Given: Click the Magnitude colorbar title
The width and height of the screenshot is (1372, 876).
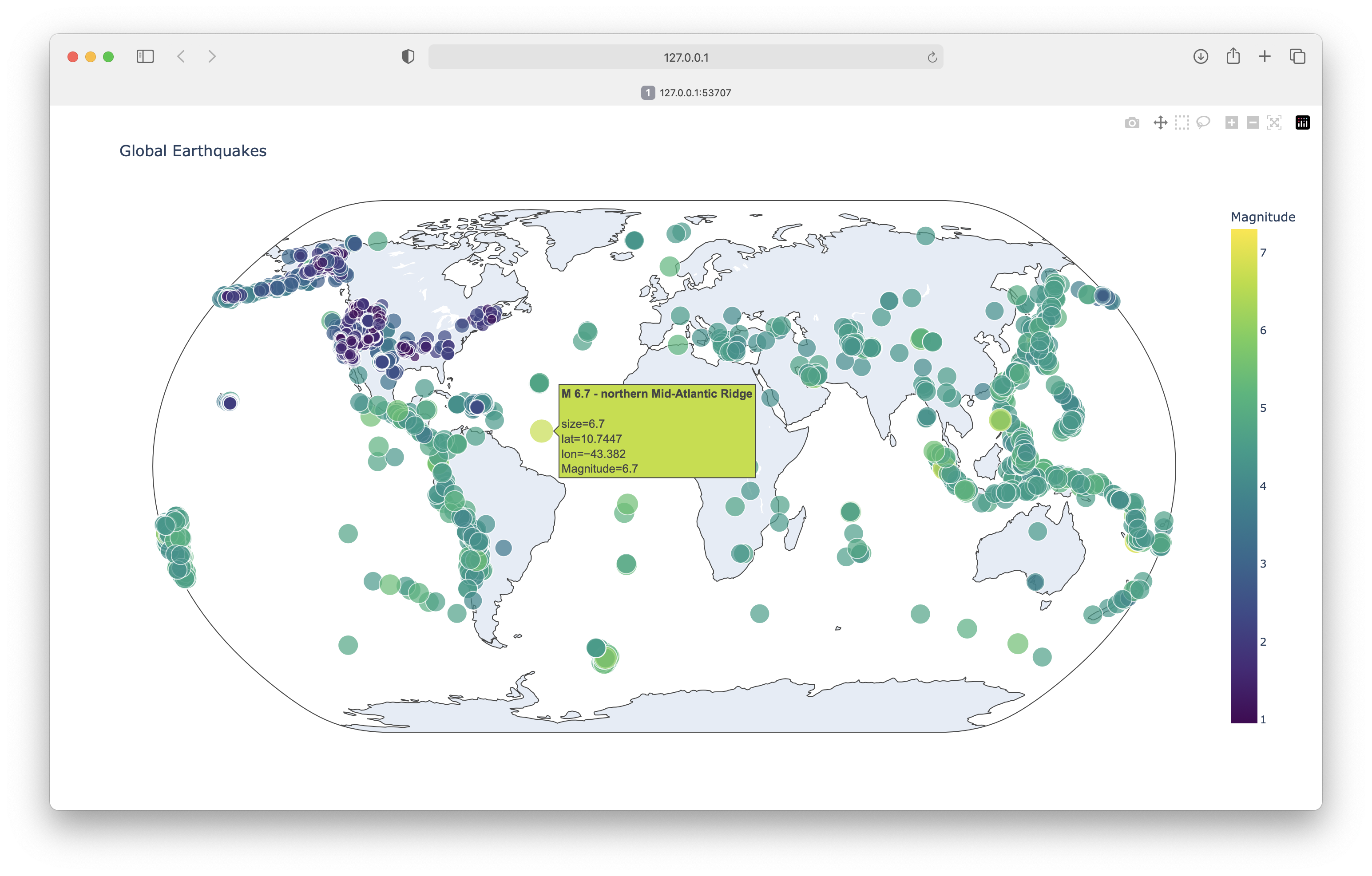Looking at the screenshot, I should tap(1263, 217).
